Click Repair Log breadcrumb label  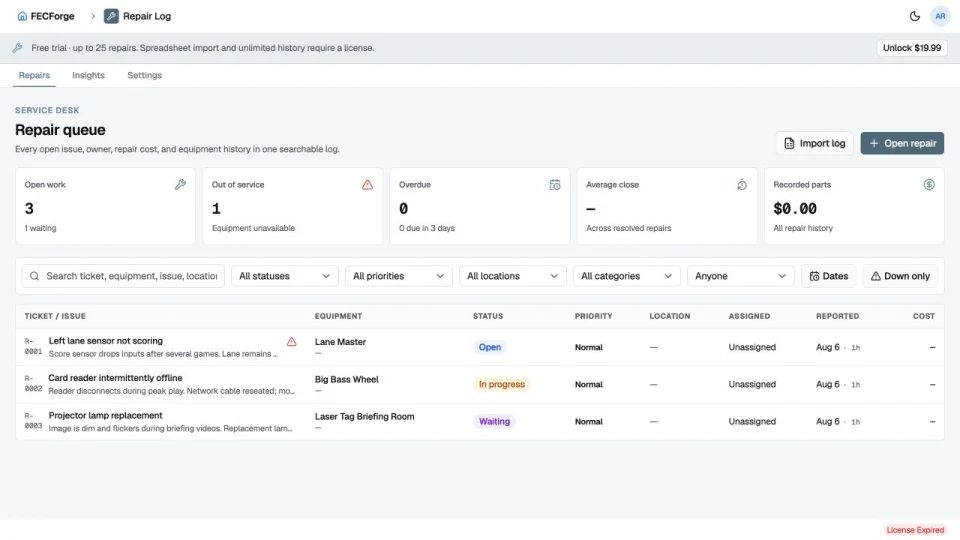(147, 16)
